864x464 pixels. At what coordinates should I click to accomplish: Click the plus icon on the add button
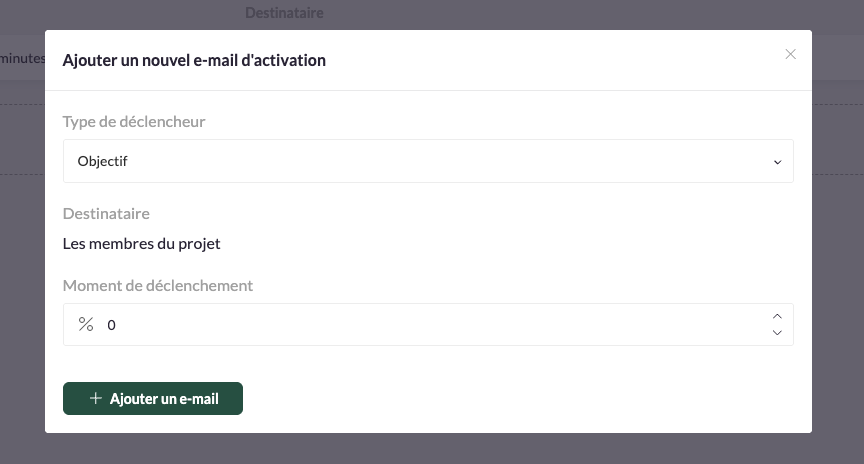click(96, 398)
